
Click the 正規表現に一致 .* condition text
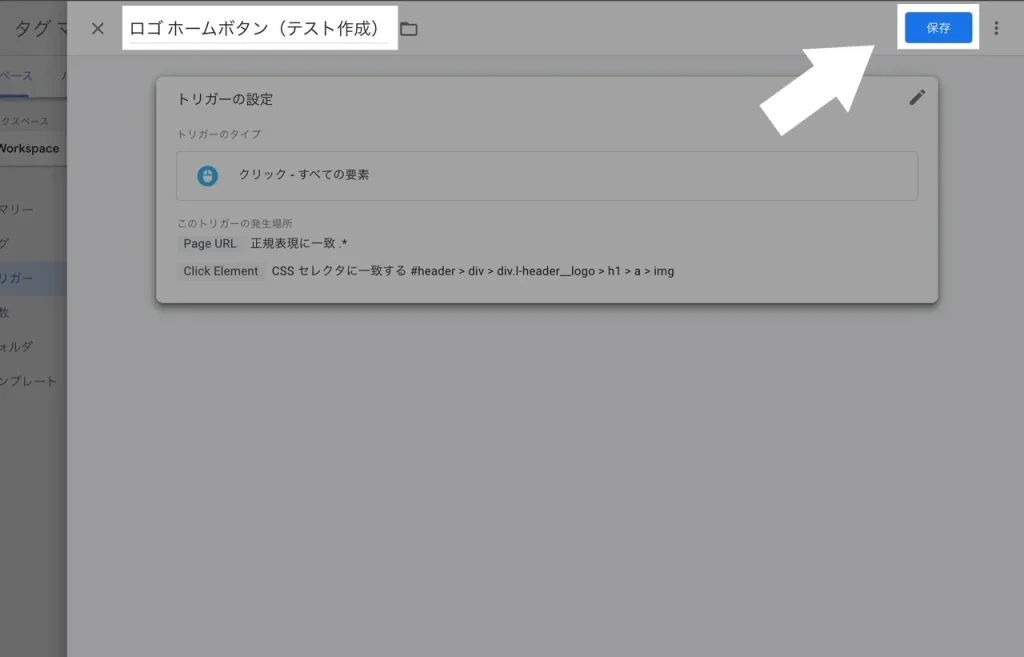coord(298,244)
